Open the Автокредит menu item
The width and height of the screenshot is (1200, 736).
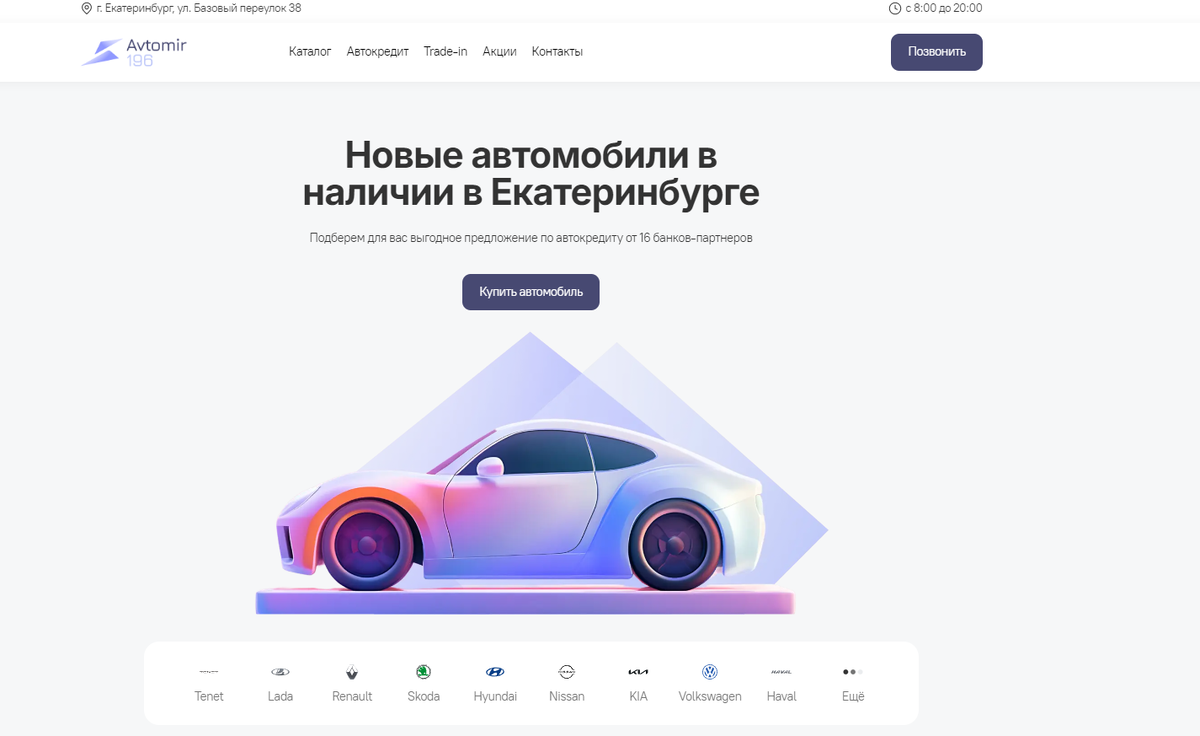pyautogui.click(x=378, y=52)
